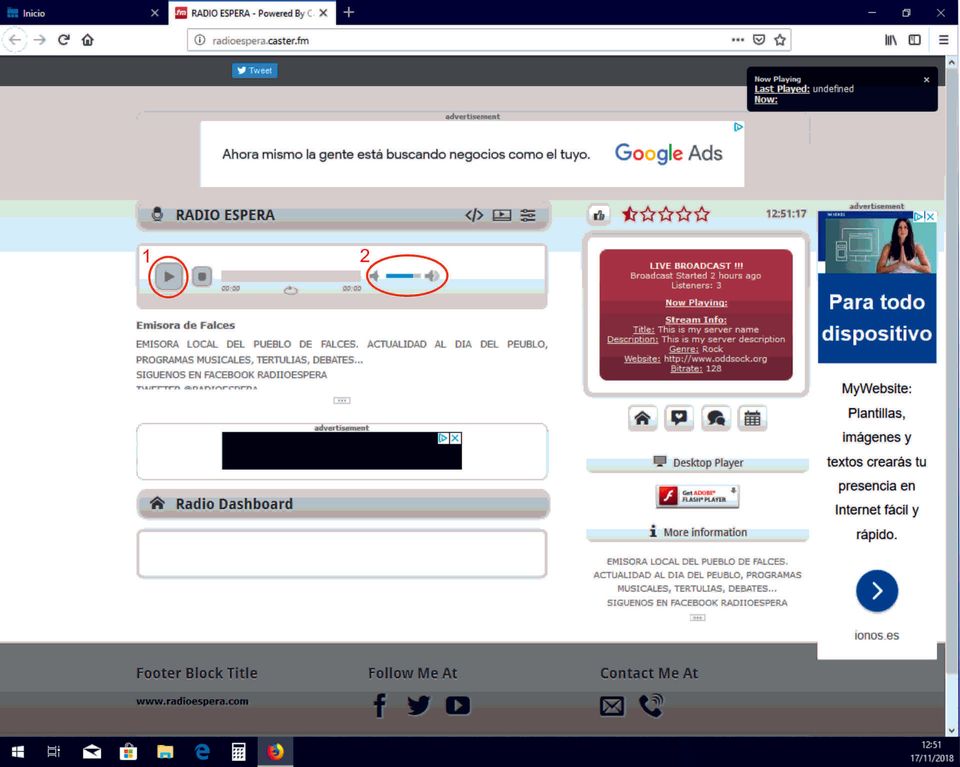Open a new browser tab
Image resolution: width=960 pixels, height=767 pixels.
(348, 12)
